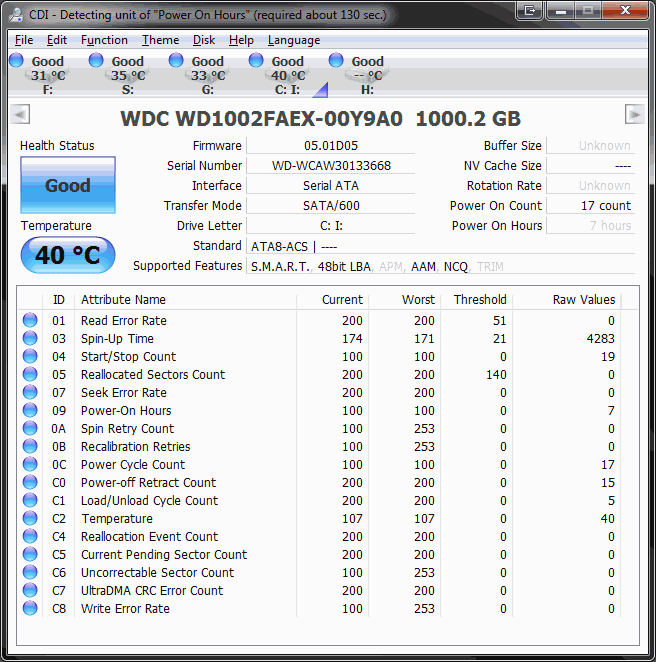
Task: Click status orb for Spin Retry Count
Action: 30,428
